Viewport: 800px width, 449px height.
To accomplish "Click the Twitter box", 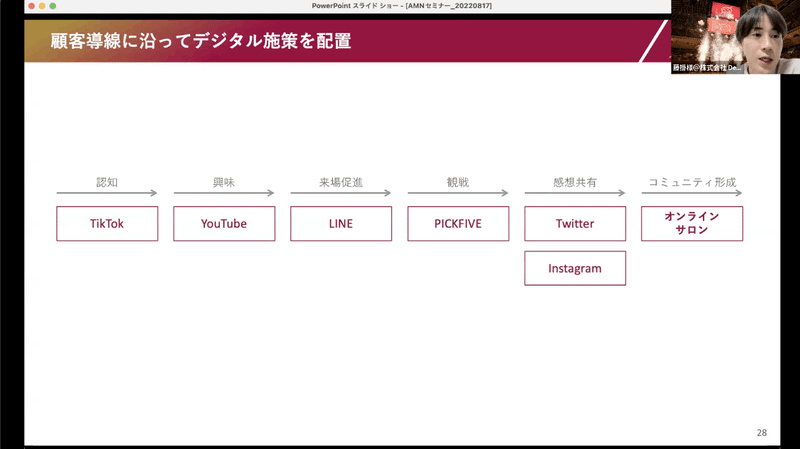I will click(575, 223).
